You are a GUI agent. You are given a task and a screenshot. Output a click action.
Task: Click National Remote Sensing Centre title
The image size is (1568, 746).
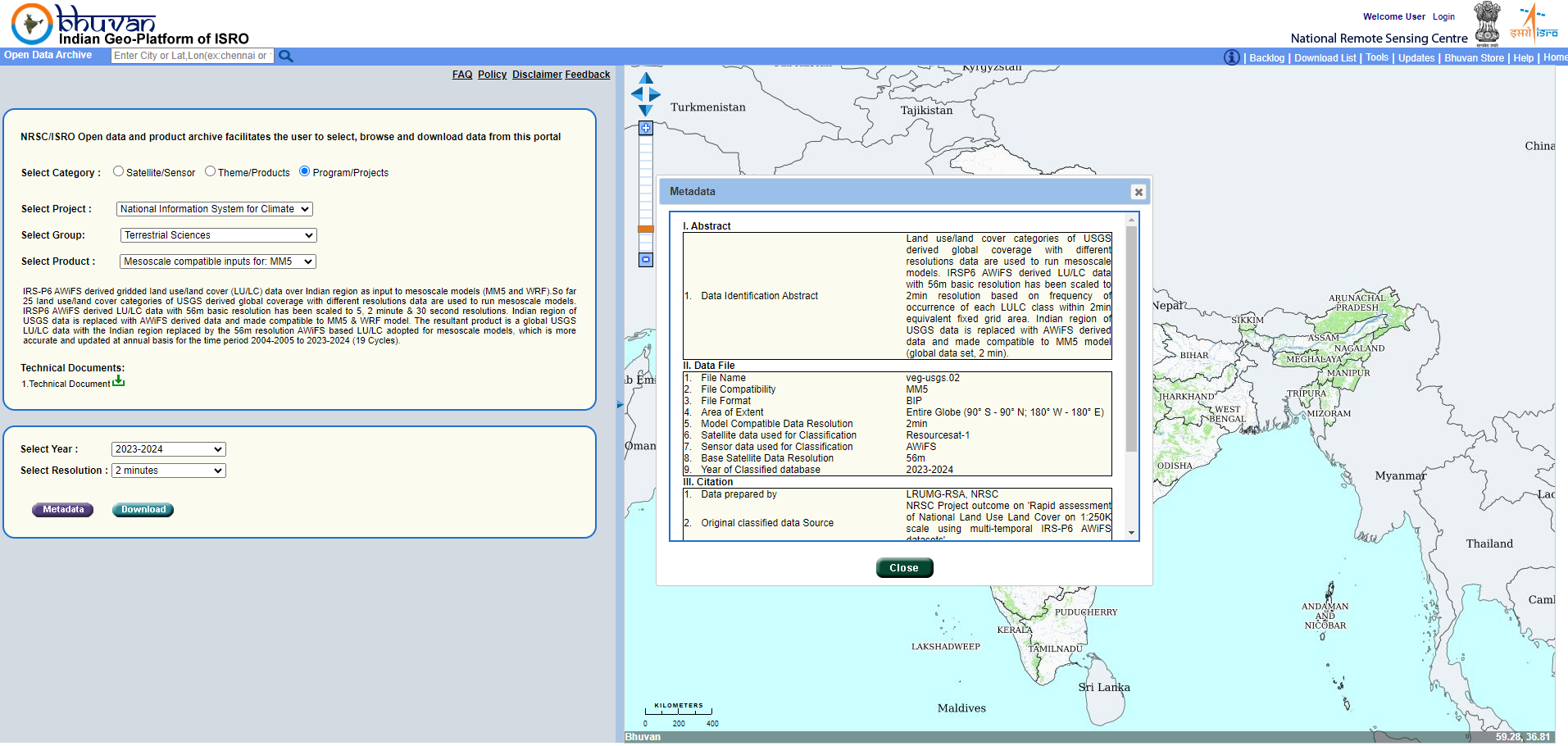[1379, 39]
